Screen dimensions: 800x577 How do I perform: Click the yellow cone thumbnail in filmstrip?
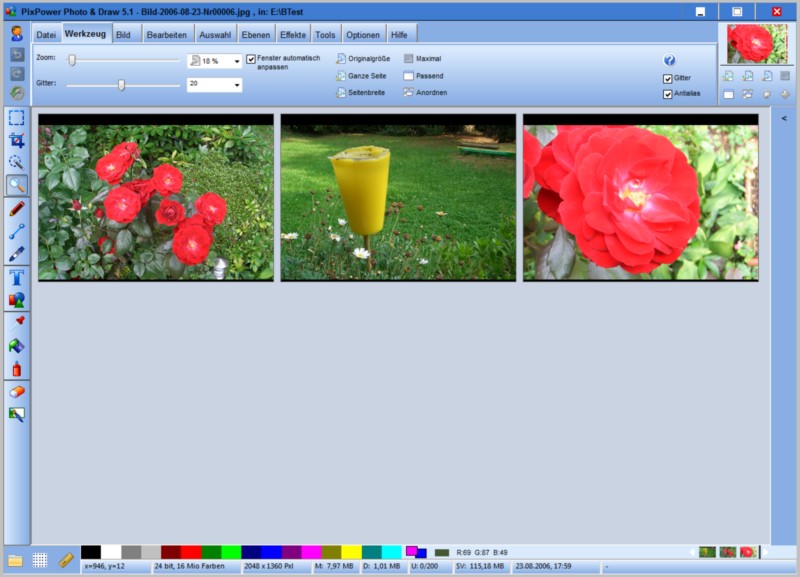[707, 552]
